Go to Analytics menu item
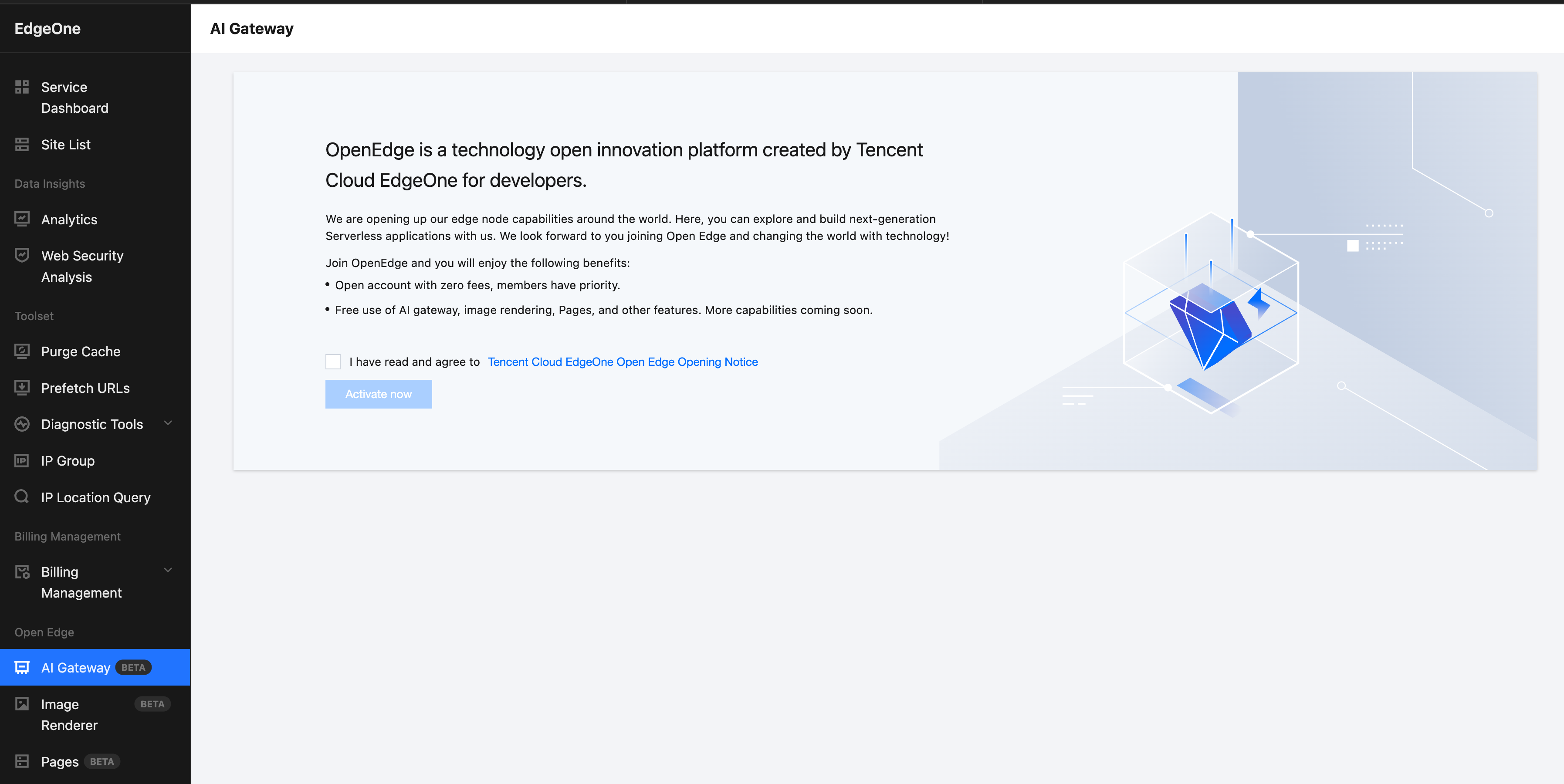1564x784 pixels. coord(95,219)
